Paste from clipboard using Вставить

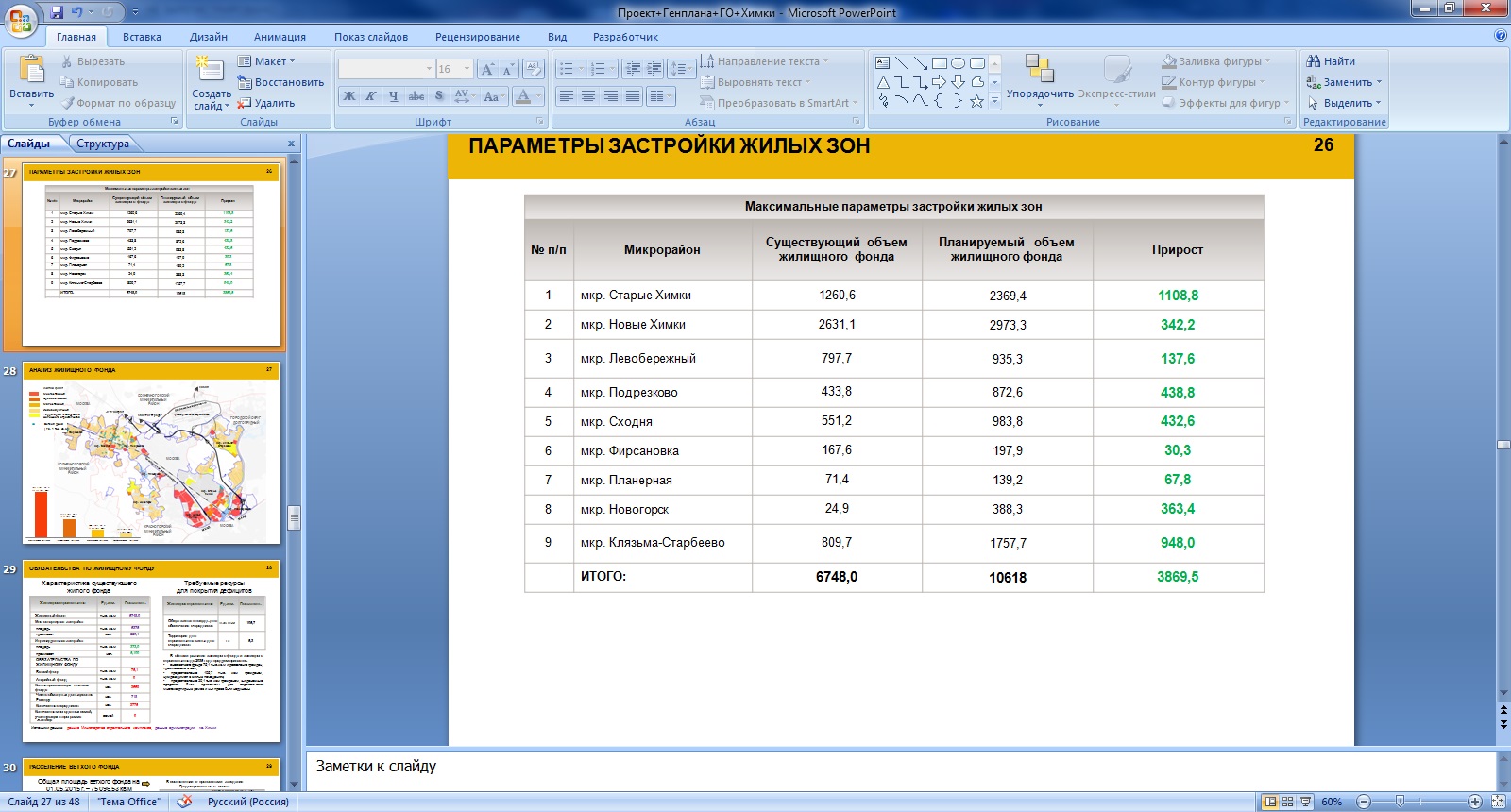tap(31, 81)
